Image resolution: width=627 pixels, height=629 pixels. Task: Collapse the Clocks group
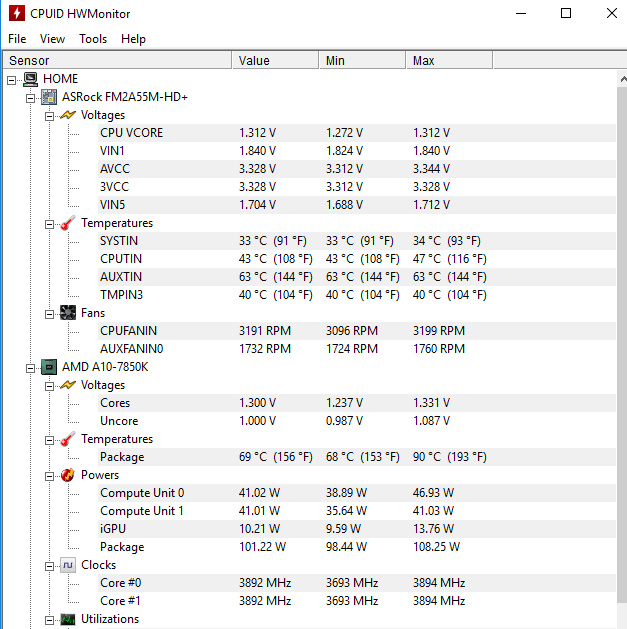[49, 566]
